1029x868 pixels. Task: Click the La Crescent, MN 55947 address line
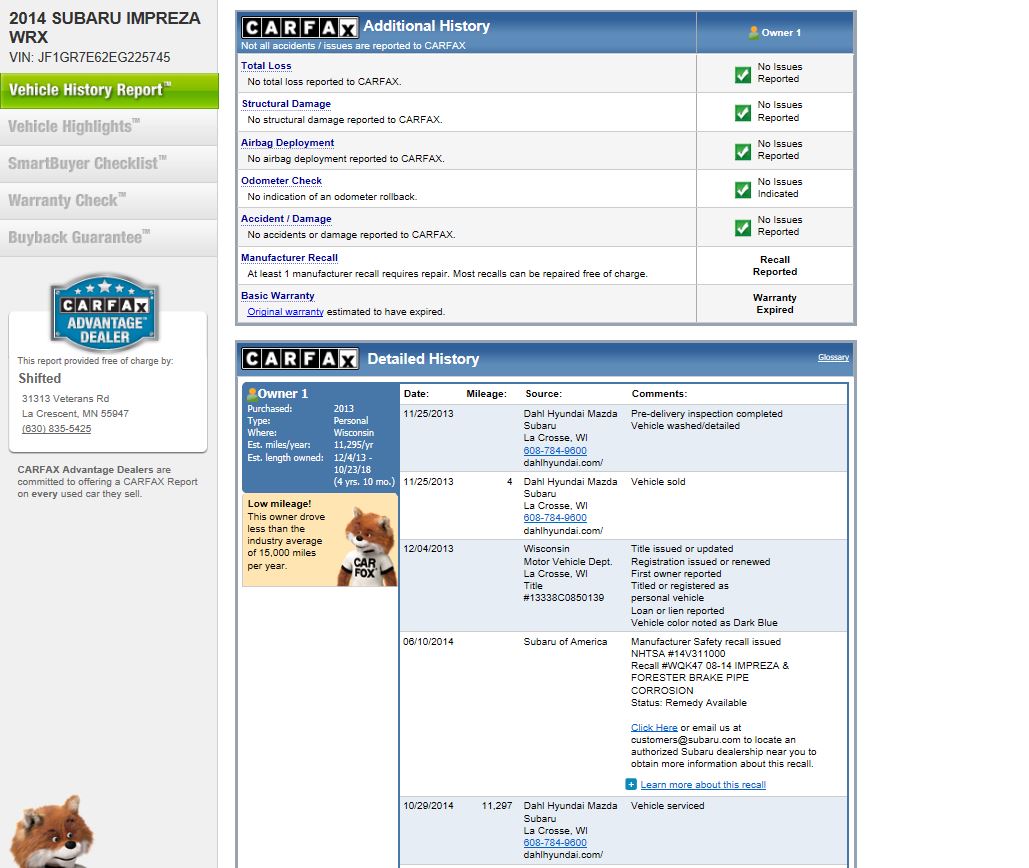pos(75,413)
